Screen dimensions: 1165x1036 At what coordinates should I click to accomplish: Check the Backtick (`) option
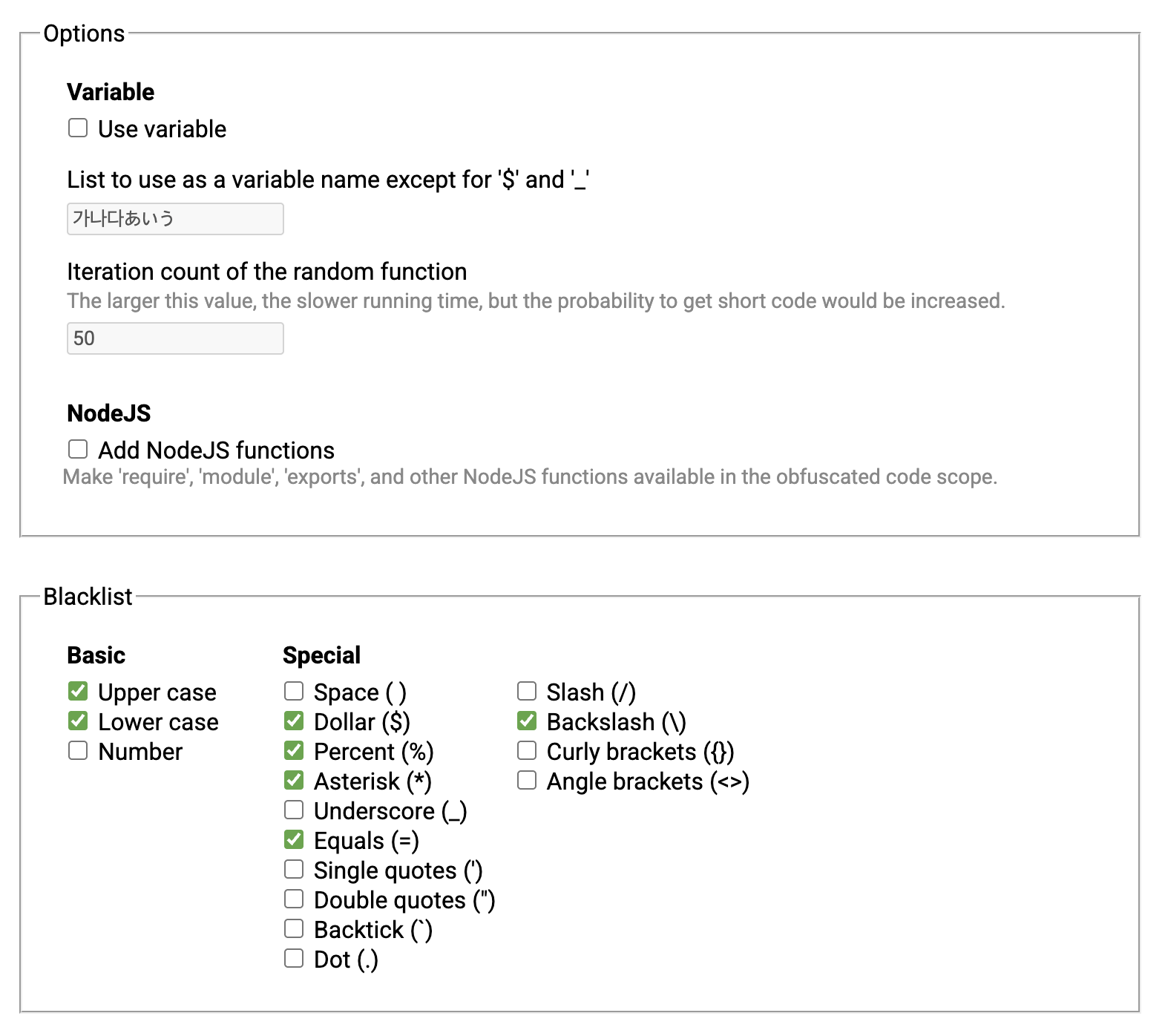point(294,928)
